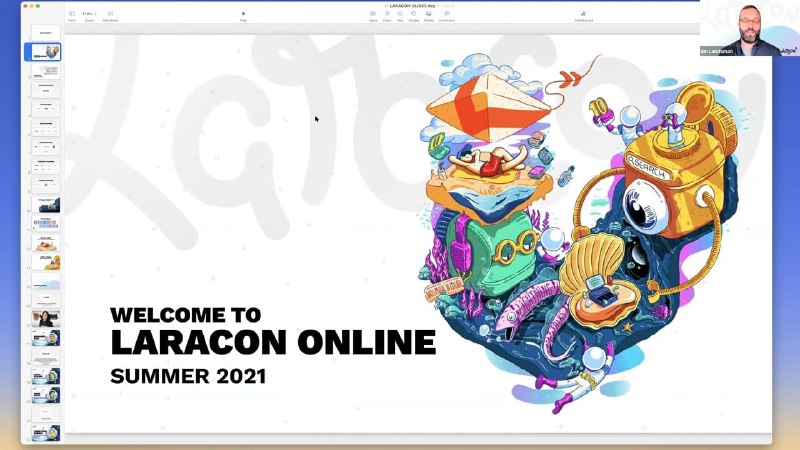Screen dimensions: 800x450
Task: Click the presenter webcam video tile
Action: click(749, 28)
